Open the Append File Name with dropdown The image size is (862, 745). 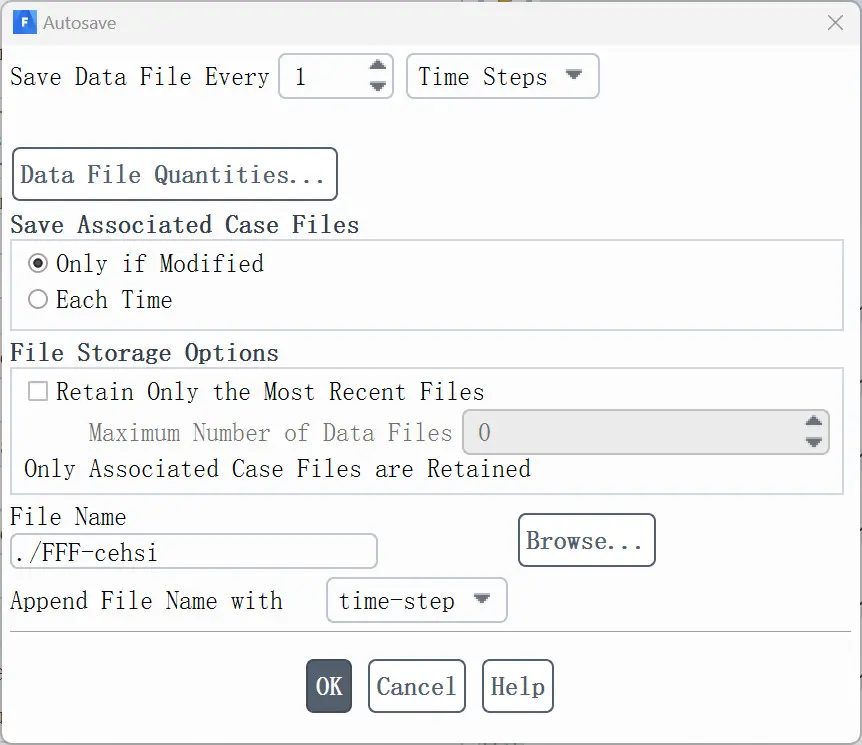point(417,600)
